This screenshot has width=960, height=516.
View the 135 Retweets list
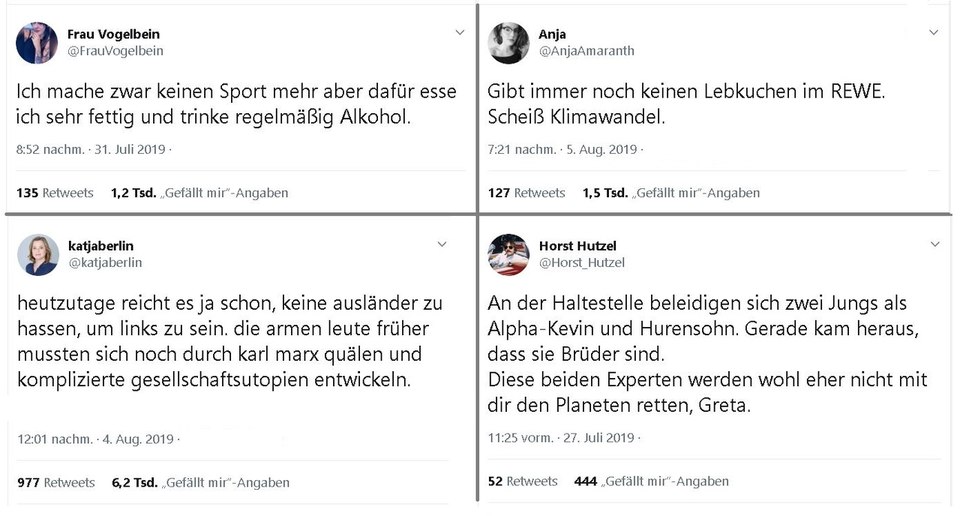54,193
